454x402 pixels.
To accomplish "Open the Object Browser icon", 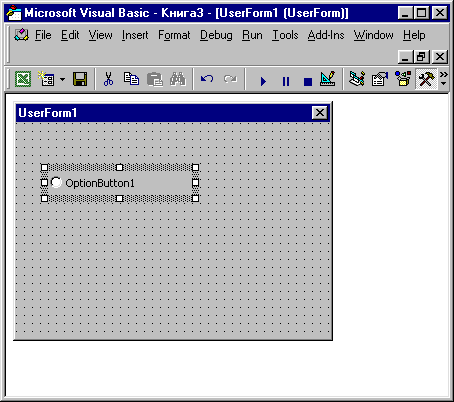I will pyautogui.click(x=403, y=79).
